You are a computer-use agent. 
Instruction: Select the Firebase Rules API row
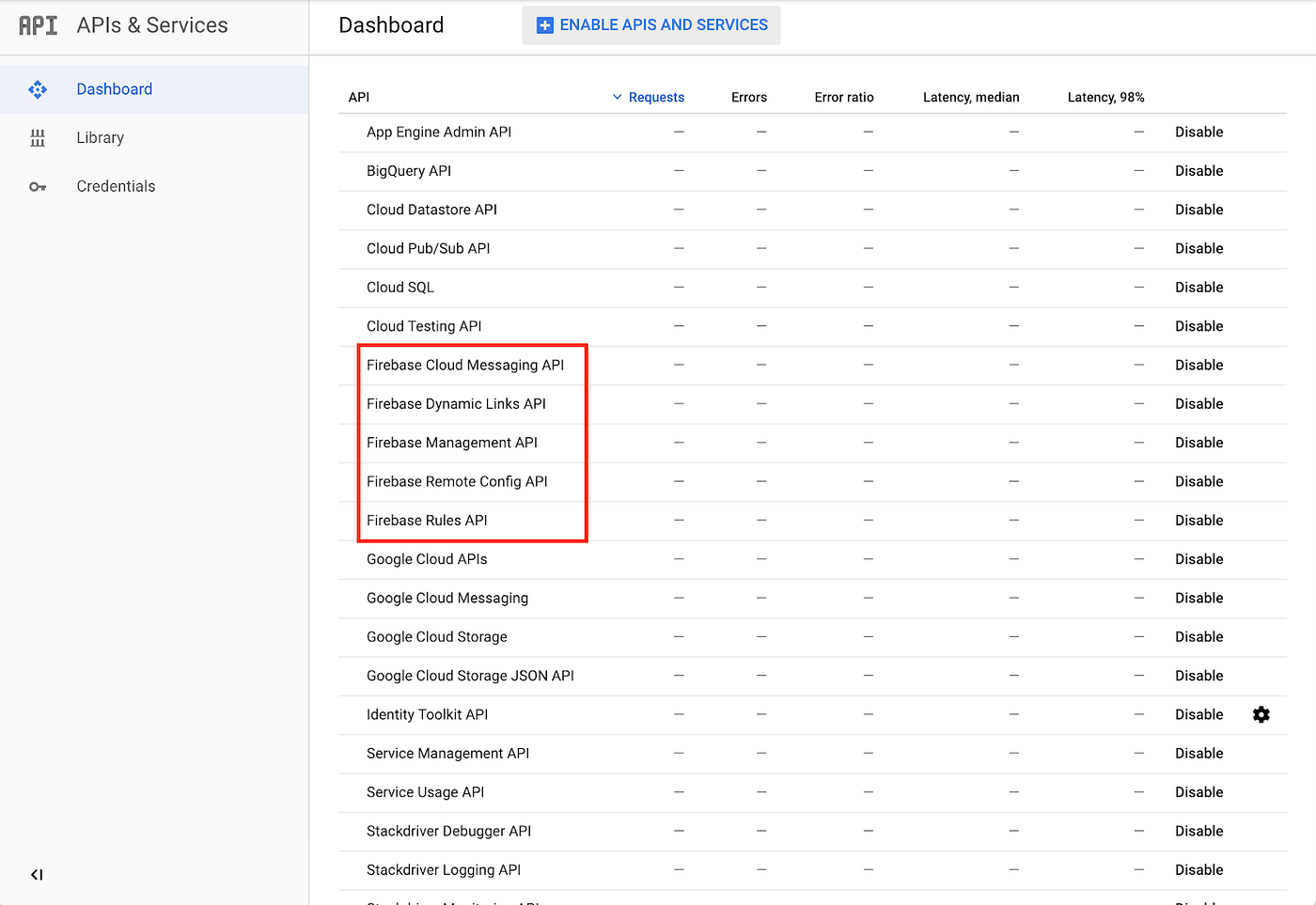(x=427, y=520)
